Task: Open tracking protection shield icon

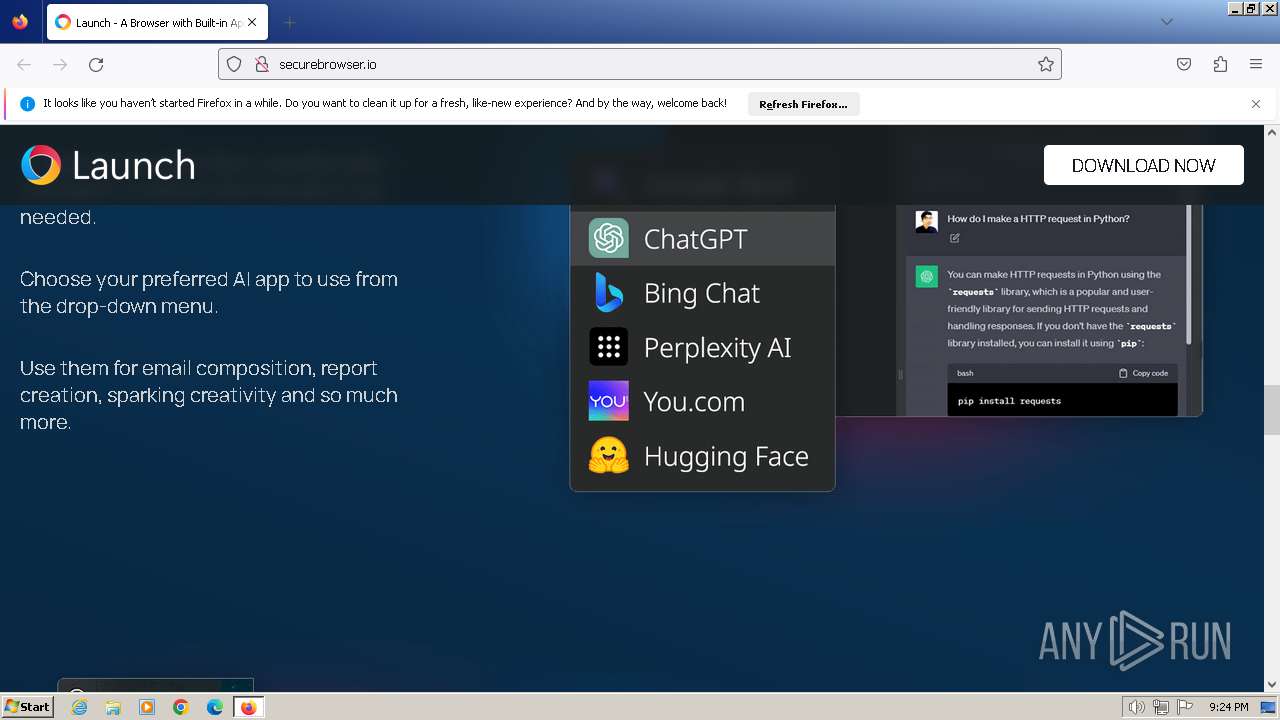Action: [234, 64]
